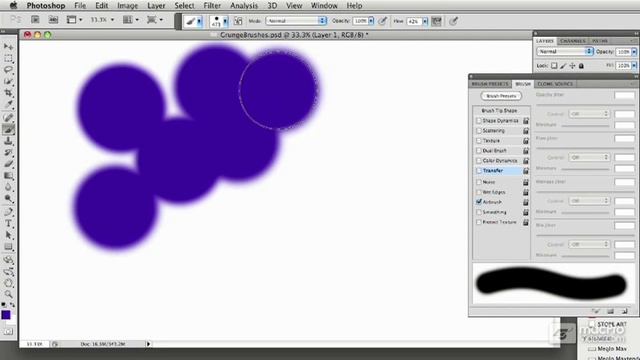Open the layer Fill dropdown arrow
Screen dimensions: 640x360
click(634, 65)
